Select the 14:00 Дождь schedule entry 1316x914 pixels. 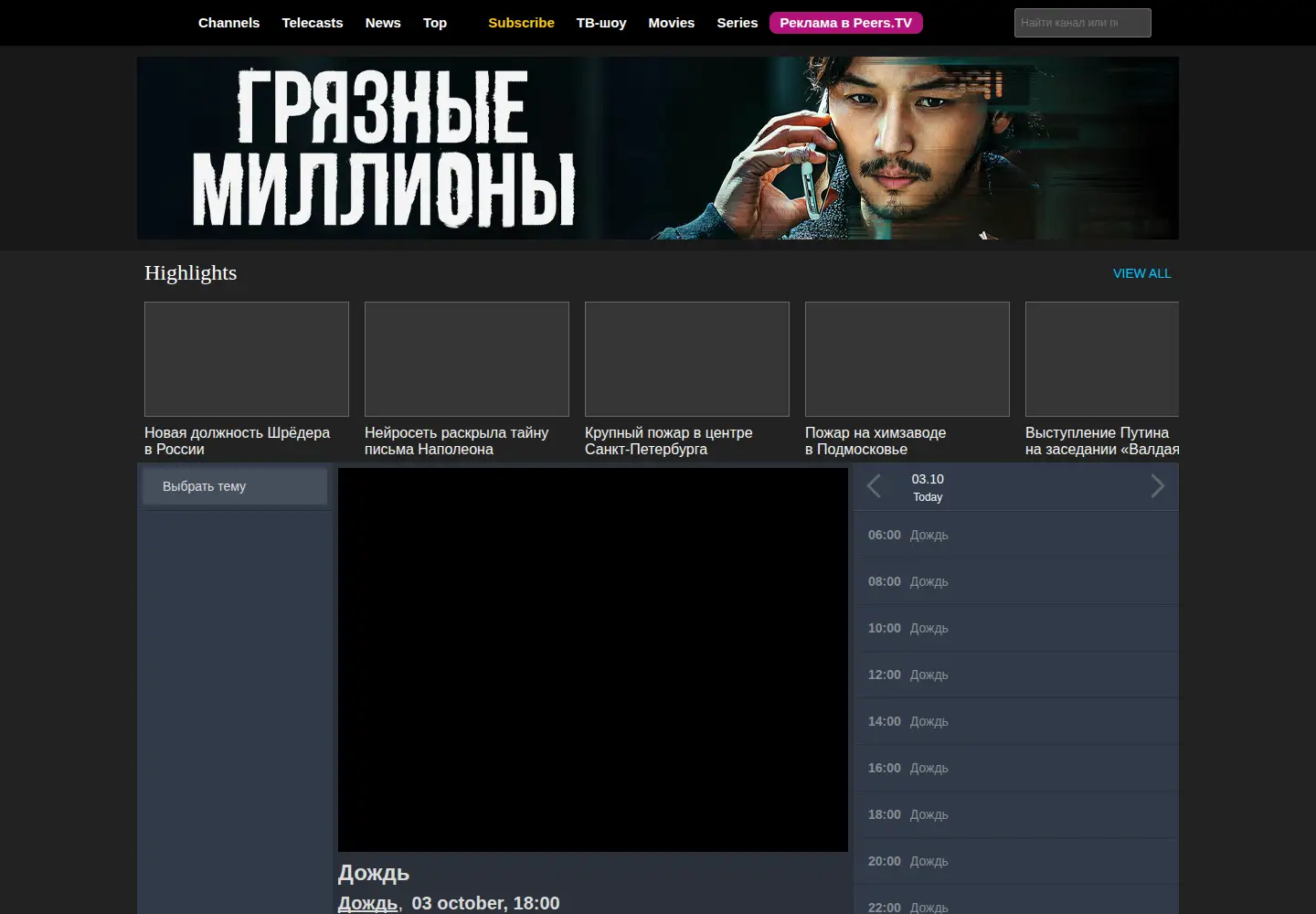(1016, 721)
